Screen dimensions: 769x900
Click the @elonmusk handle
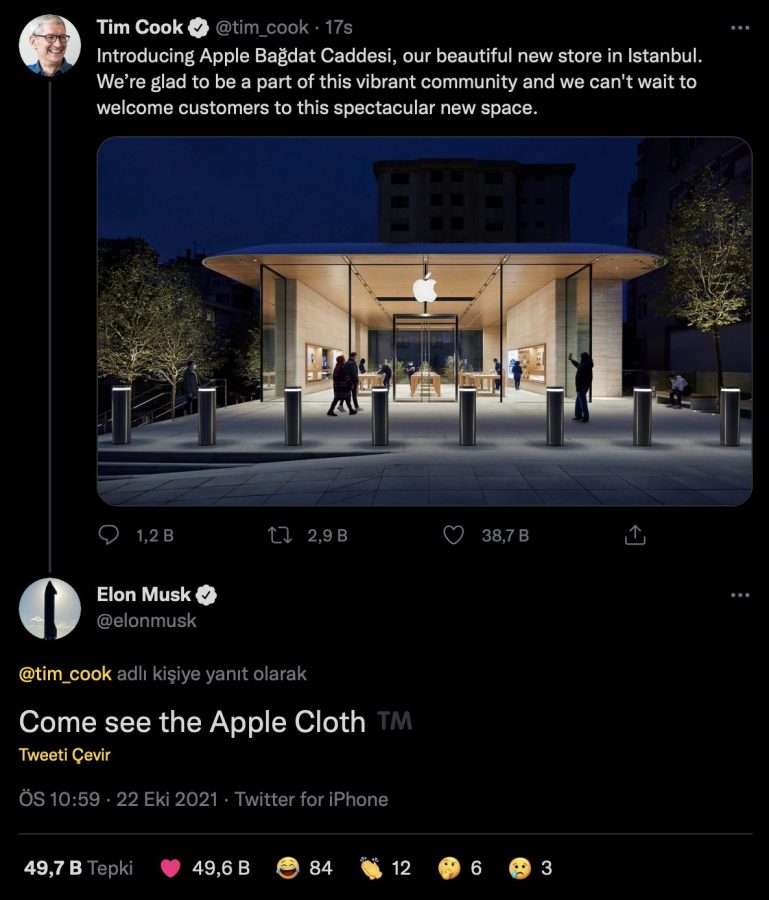click(x=146, y=621)
